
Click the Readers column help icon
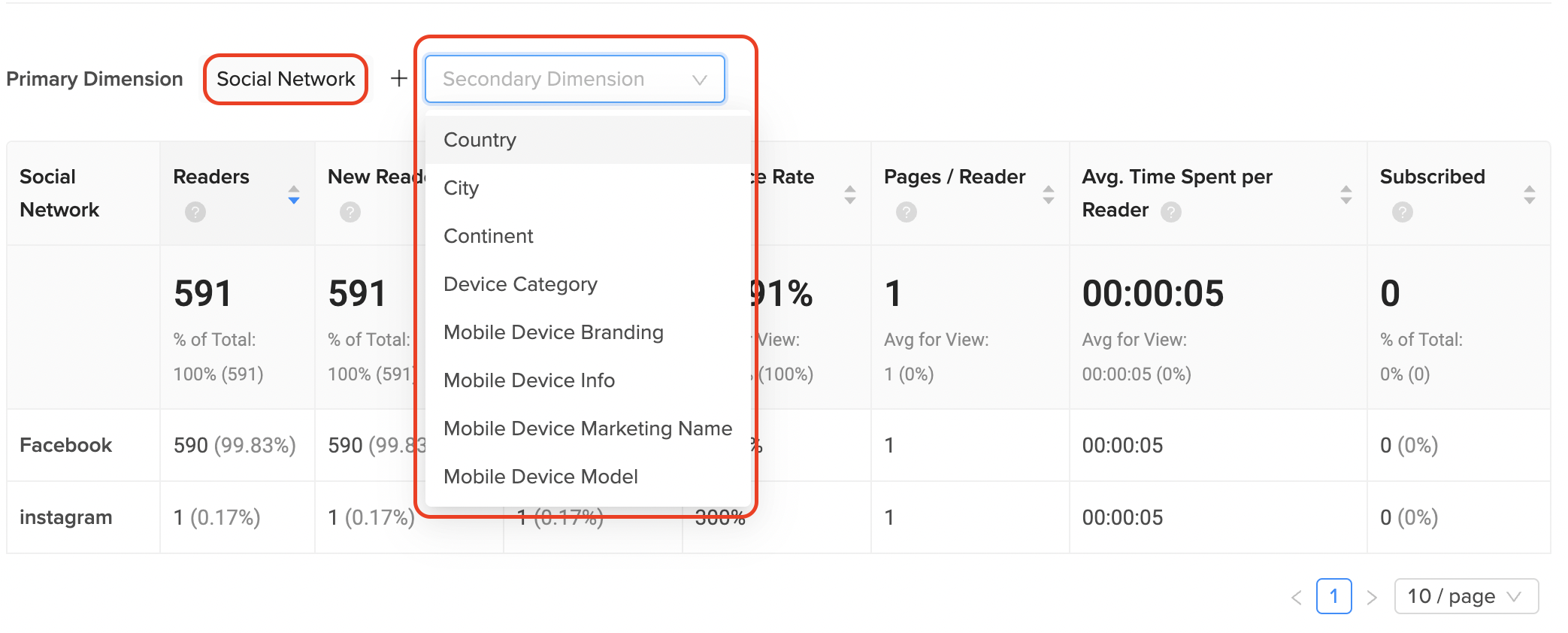(x=195, y=212)
